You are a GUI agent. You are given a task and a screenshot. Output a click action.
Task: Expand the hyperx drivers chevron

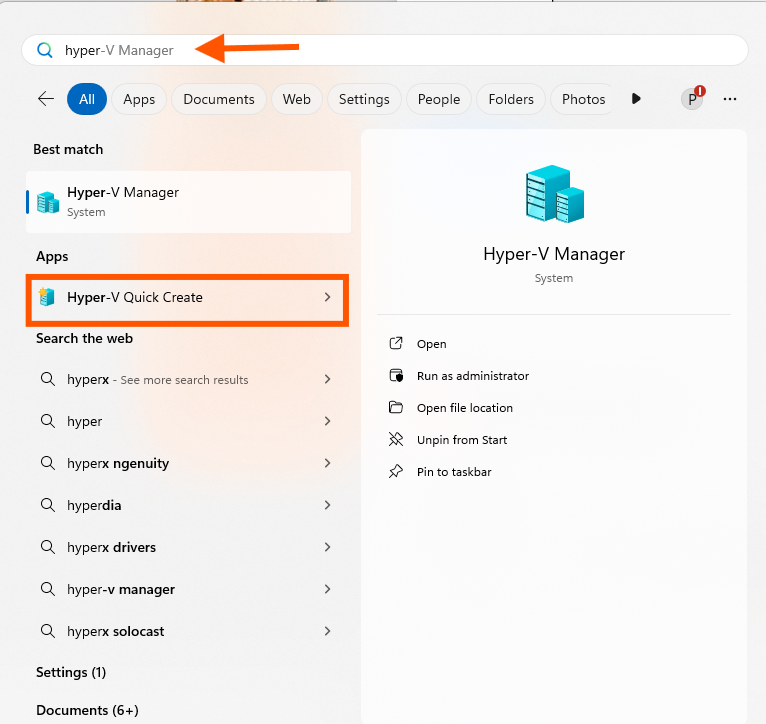click(327, 547)
